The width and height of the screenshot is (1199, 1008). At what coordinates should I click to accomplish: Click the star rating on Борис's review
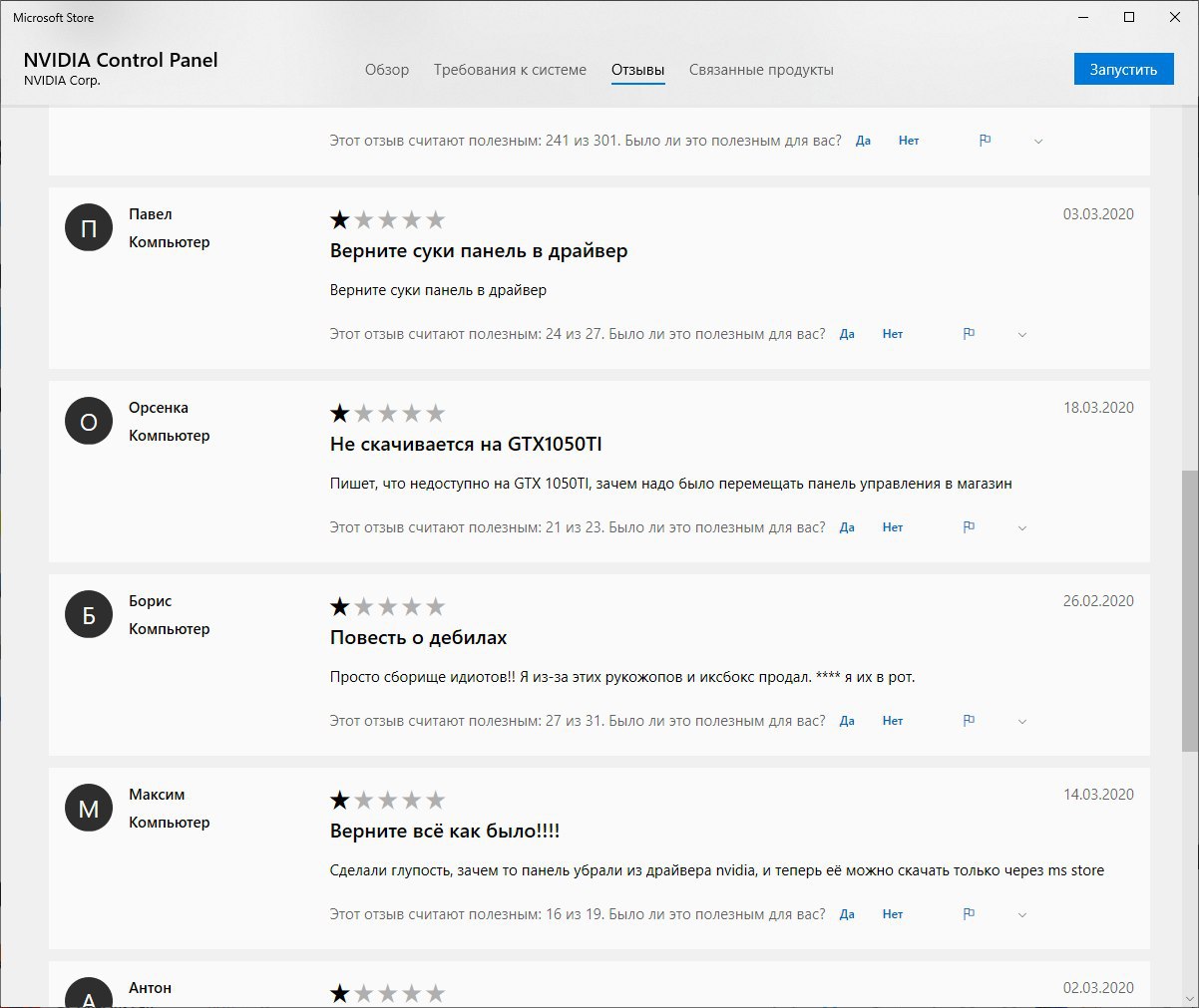pyautogui.click(x=387, y=606)
